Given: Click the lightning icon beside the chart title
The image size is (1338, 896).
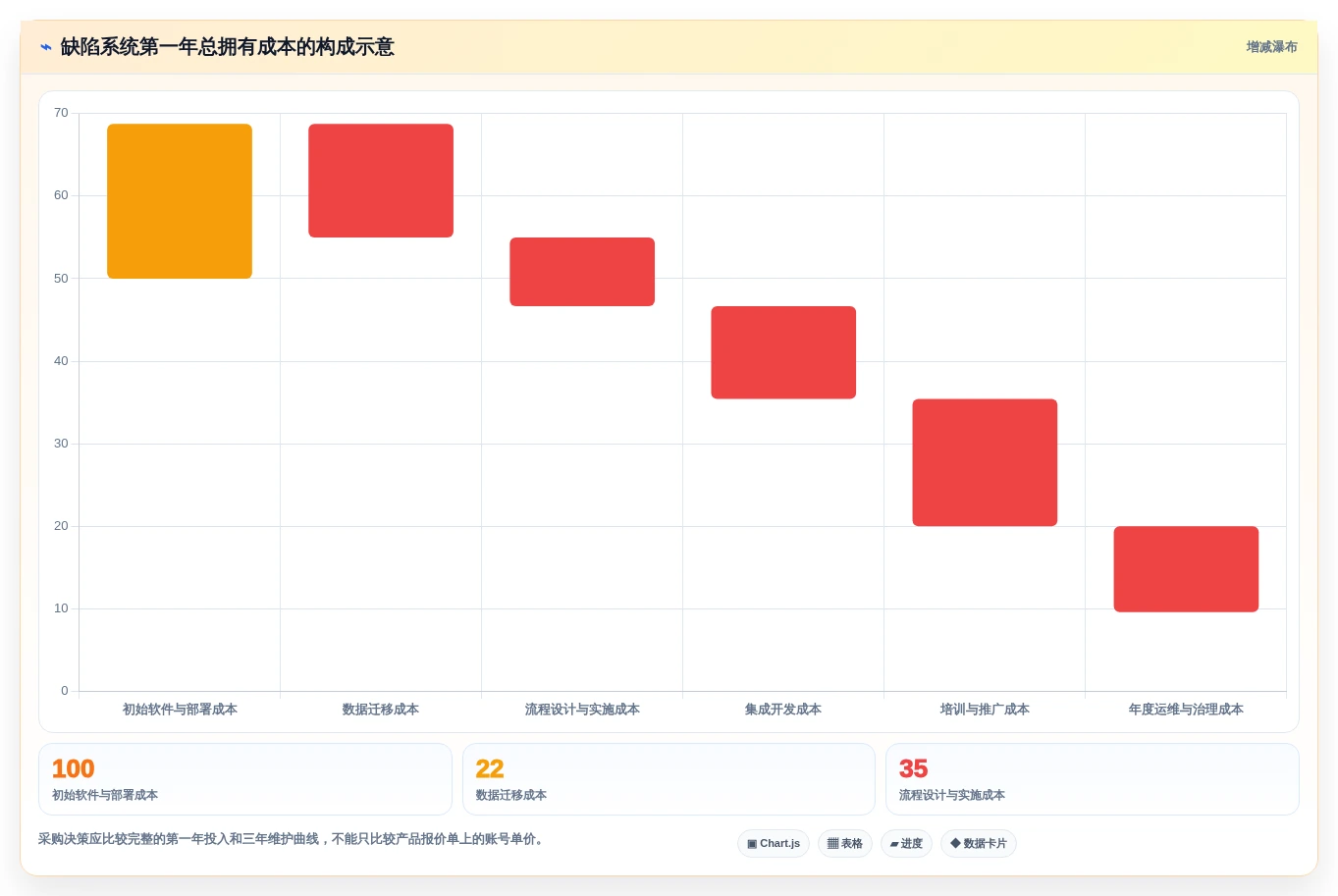Looking at the screenshot, I should 45,47.
